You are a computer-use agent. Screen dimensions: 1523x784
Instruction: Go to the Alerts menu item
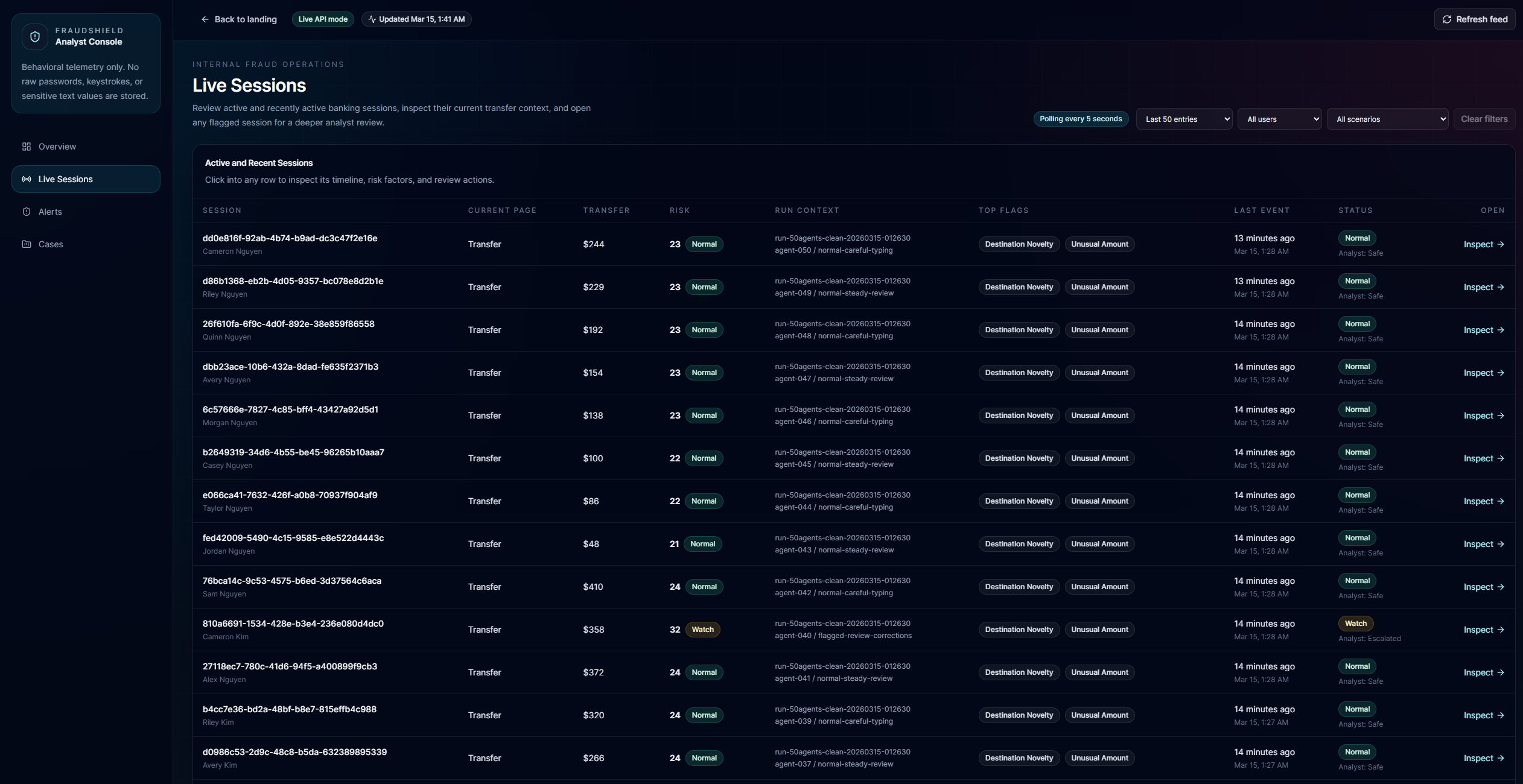tap(50, 212)
